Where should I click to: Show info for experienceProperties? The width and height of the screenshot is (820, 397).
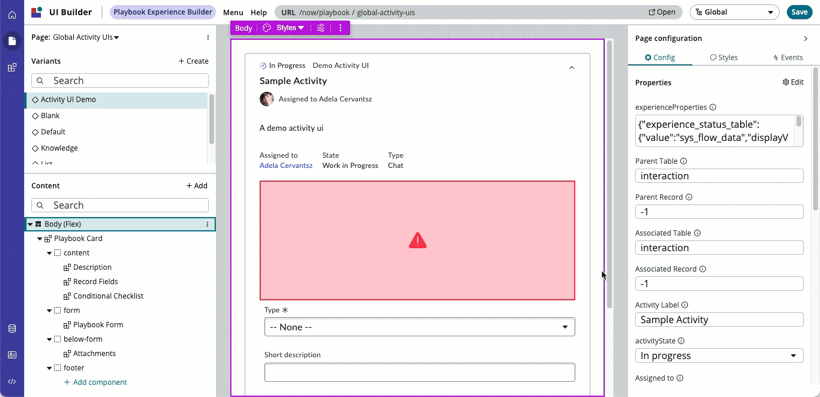pos(713,107)
